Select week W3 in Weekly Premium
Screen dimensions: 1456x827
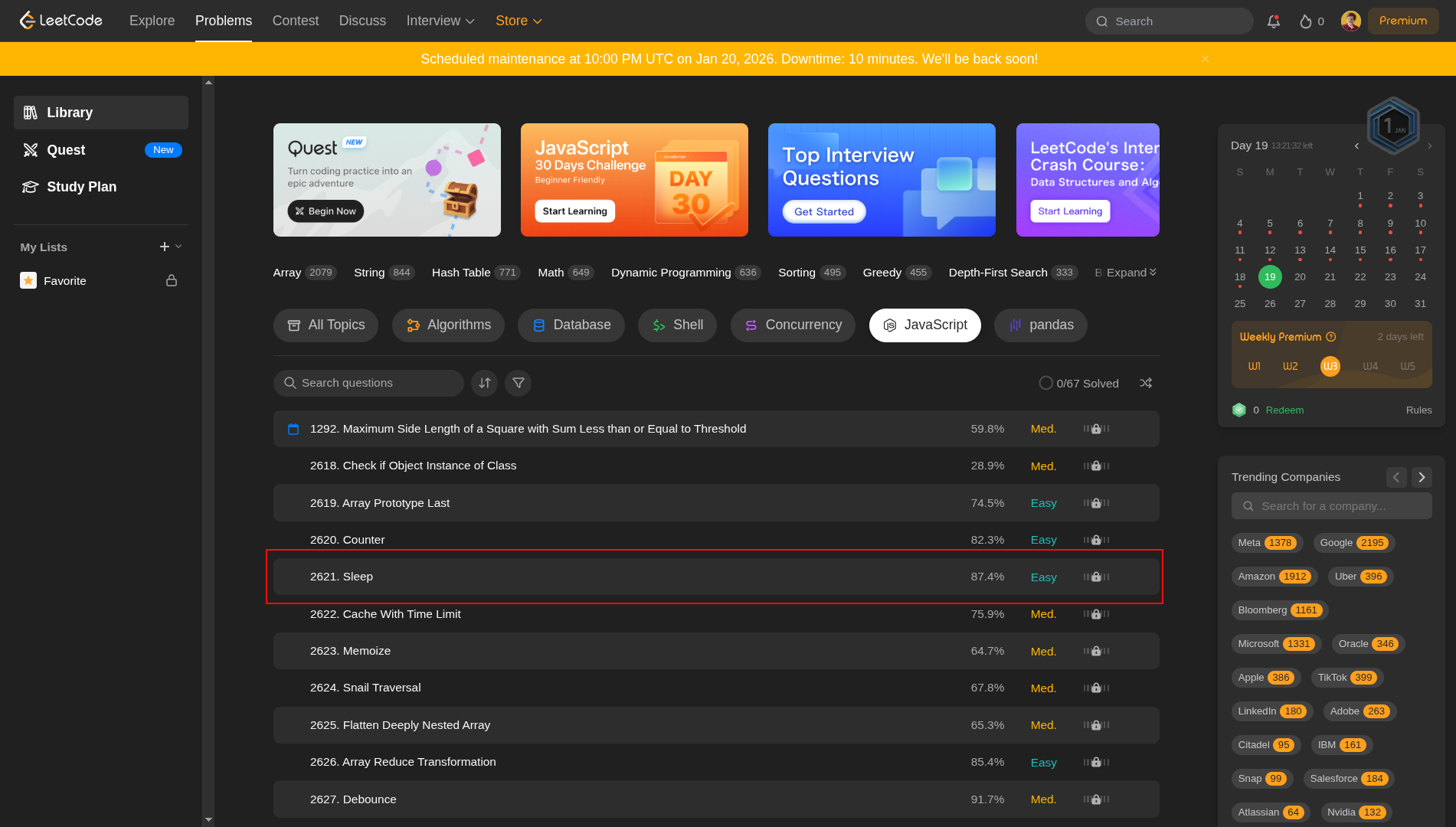tap(1330, 366)
